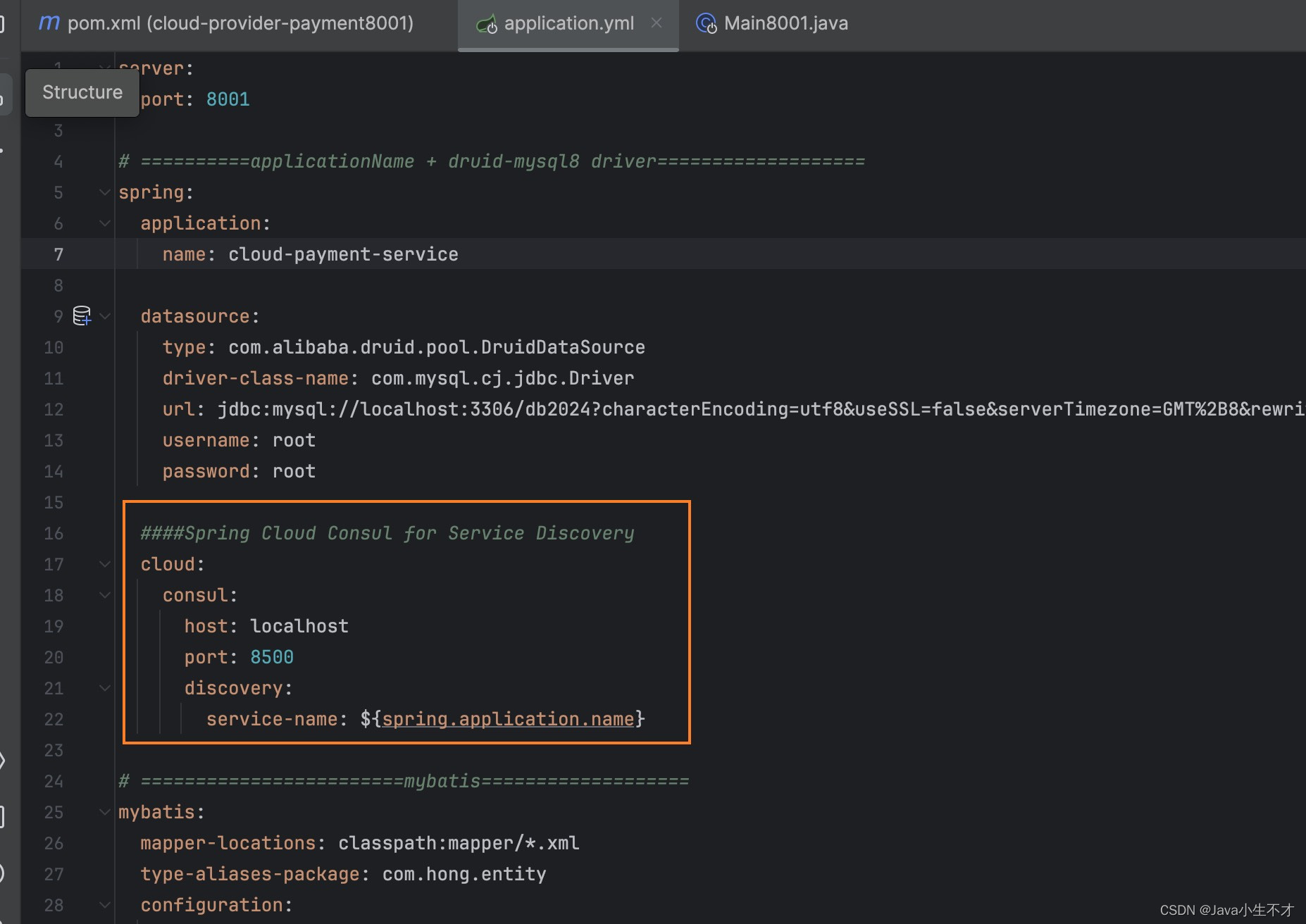
Task: Click line number 7 in gutter
Action: (x=58, y=254)
